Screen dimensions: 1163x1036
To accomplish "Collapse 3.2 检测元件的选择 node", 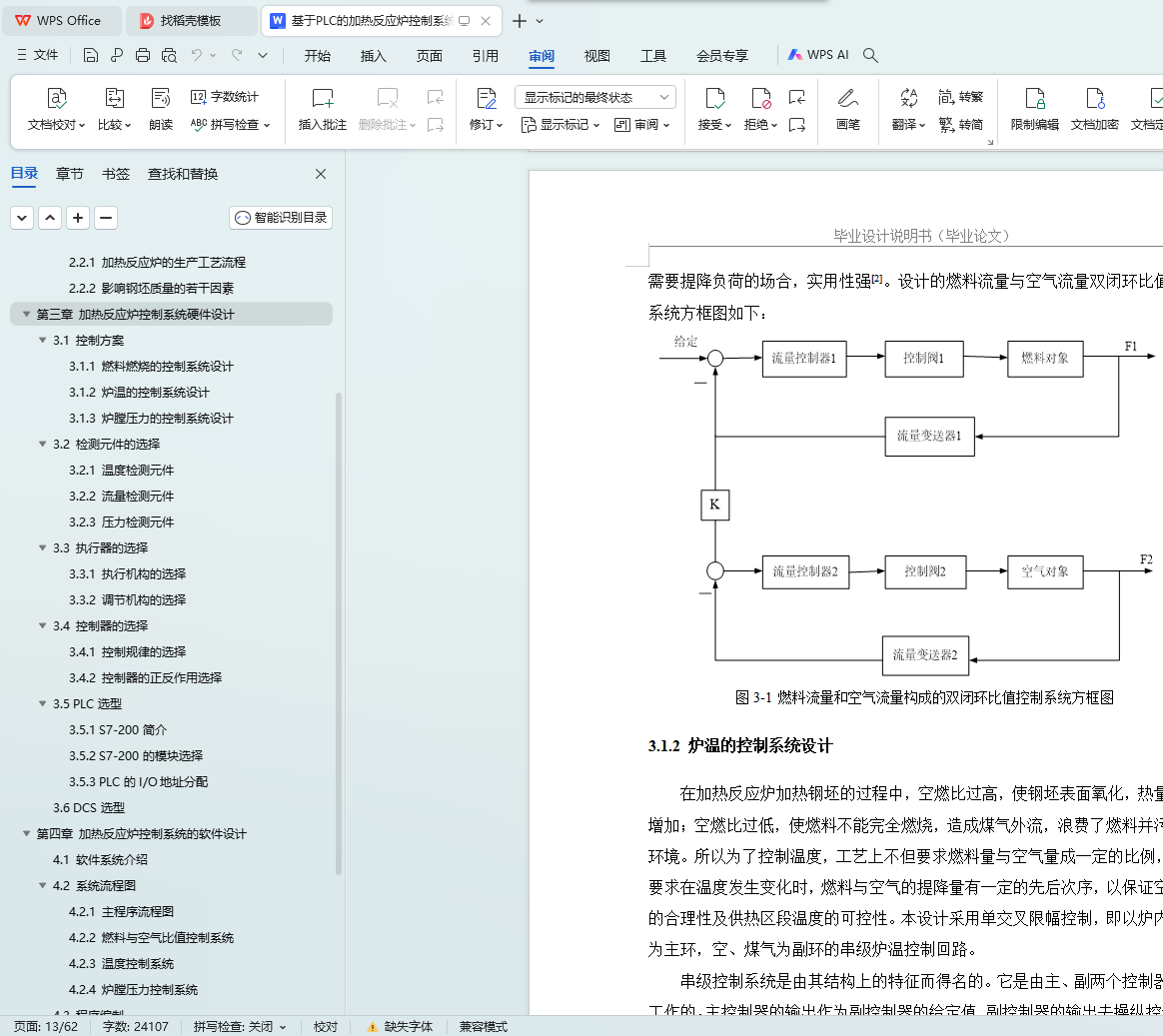I will (x=43, y=445).
